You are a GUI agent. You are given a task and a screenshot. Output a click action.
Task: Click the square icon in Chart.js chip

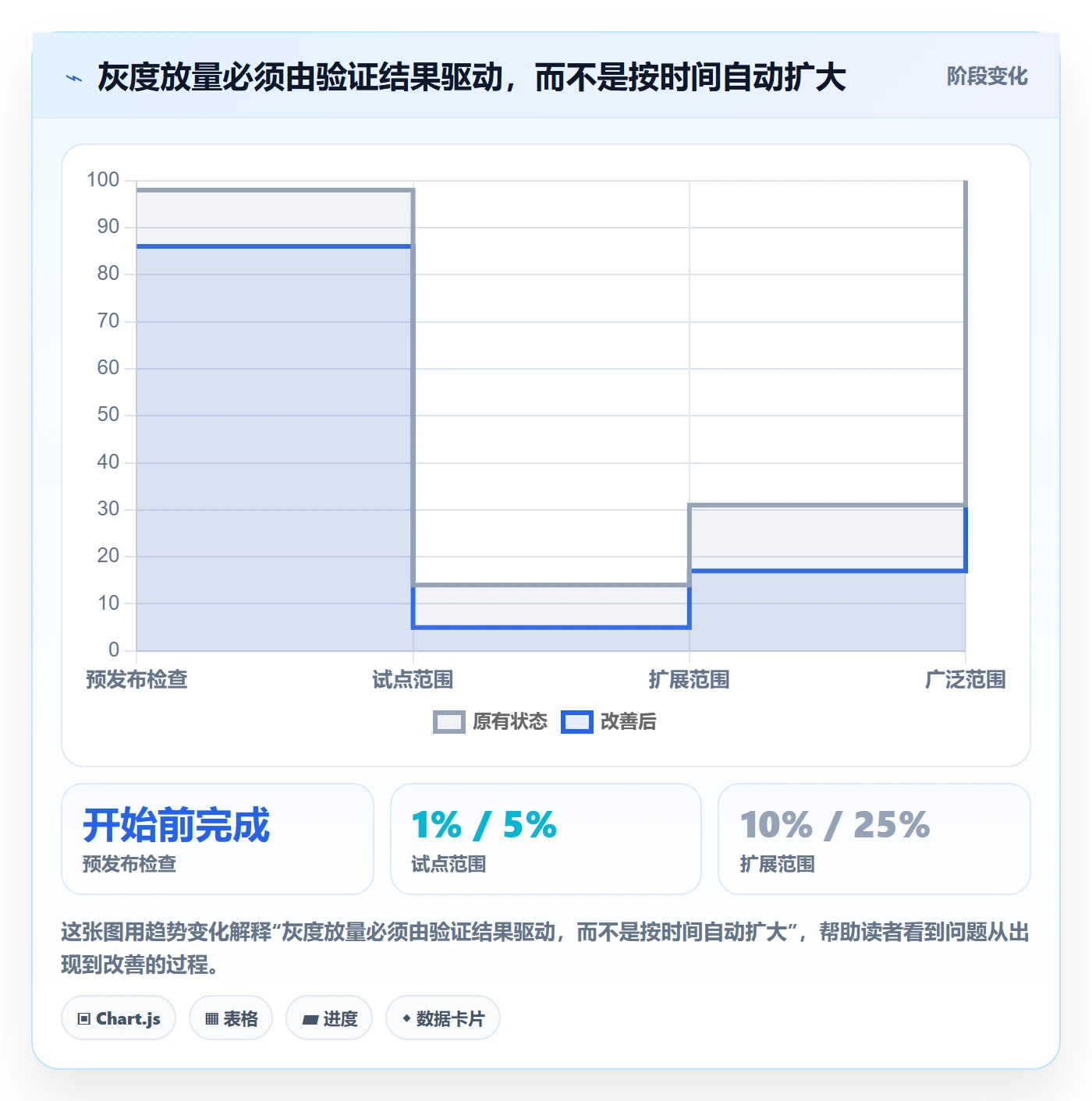(x=84, y=1018)
